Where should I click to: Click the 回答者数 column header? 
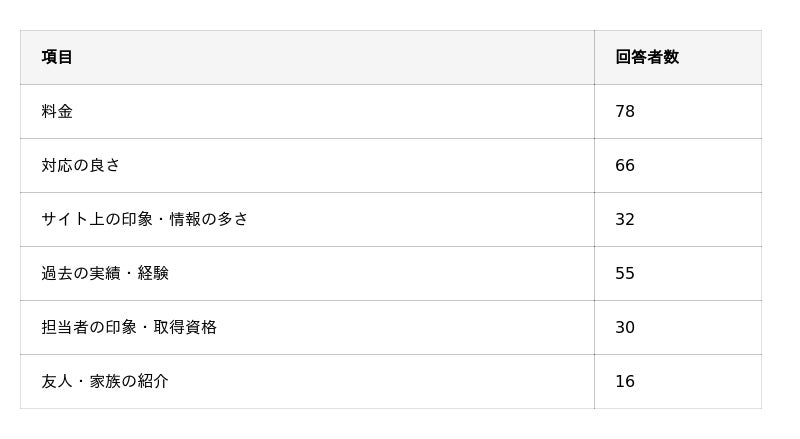[646, 57]
